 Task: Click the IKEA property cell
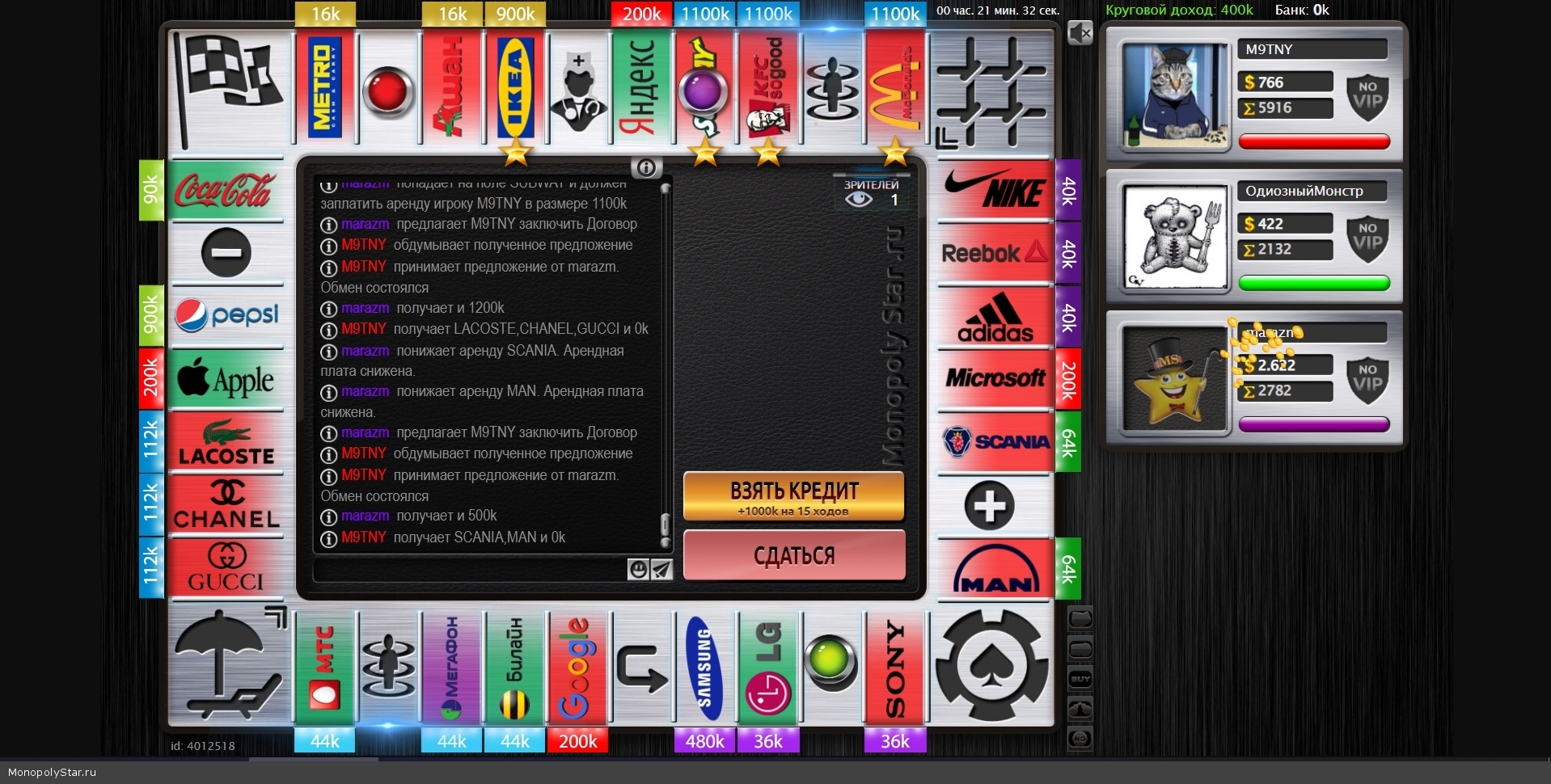tap(515, 88)
